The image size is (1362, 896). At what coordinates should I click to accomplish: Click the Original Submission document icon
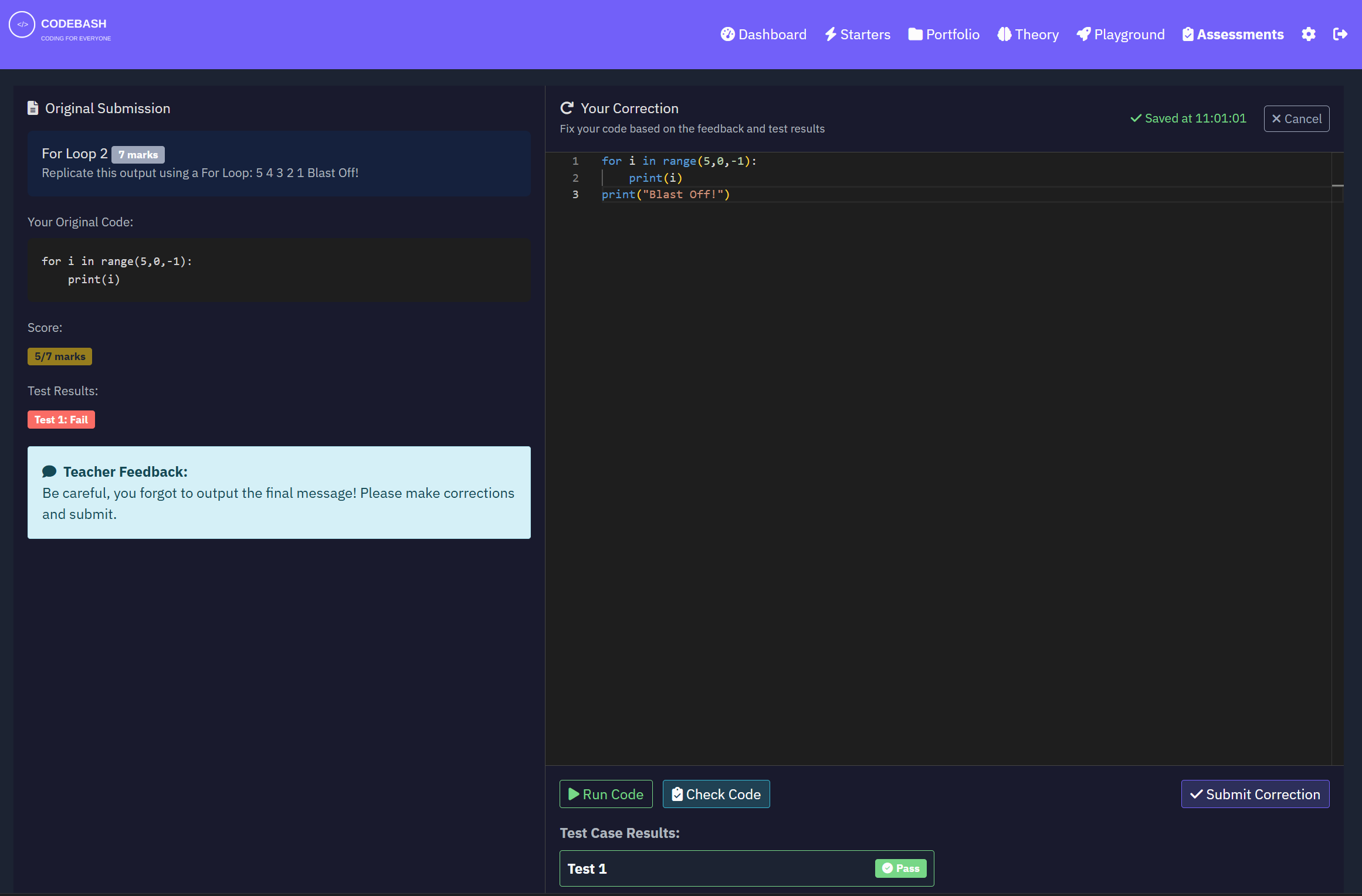point(33,108)
